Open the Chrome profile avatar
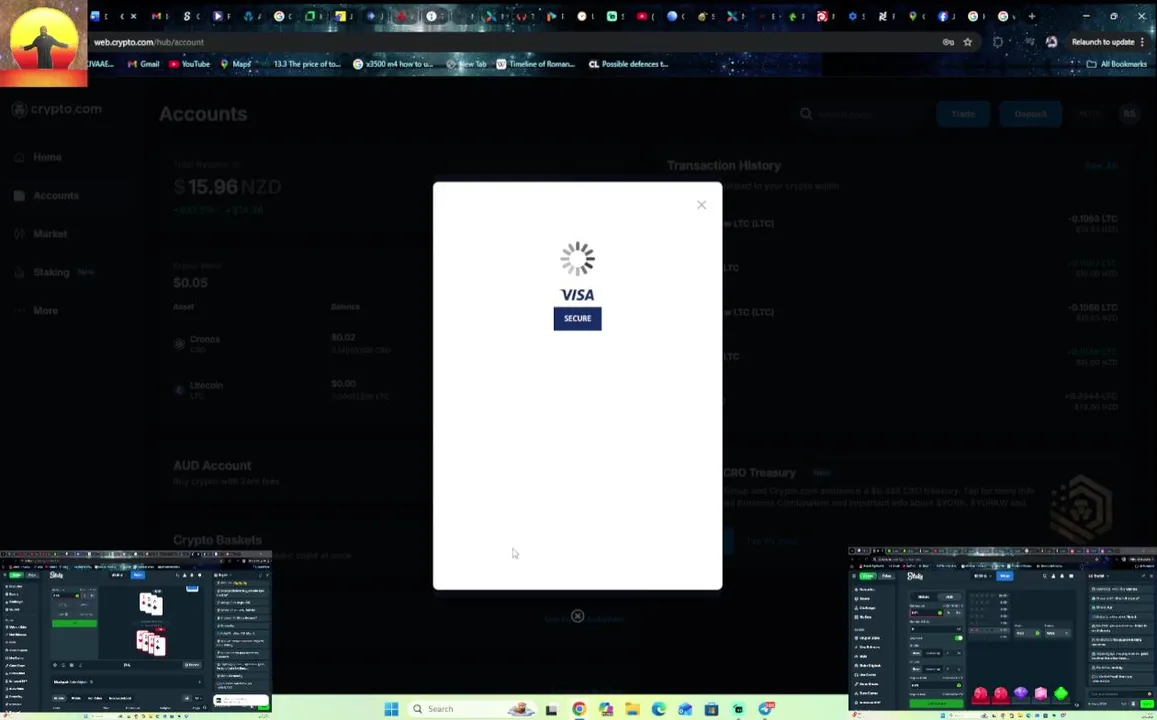This screenshot has width=1157, height=720. point(1051,42)
